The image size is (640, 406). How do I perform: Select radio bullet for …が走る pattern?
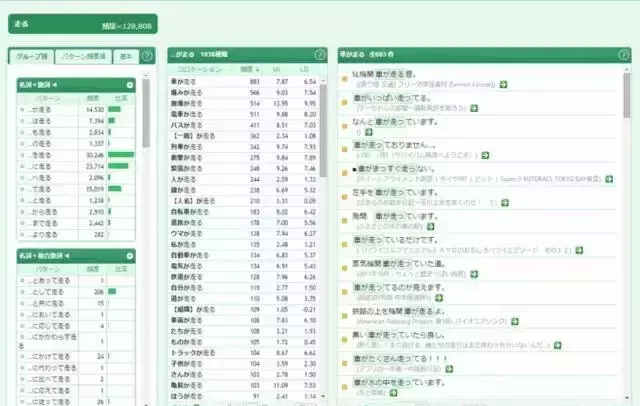point(22,107)
